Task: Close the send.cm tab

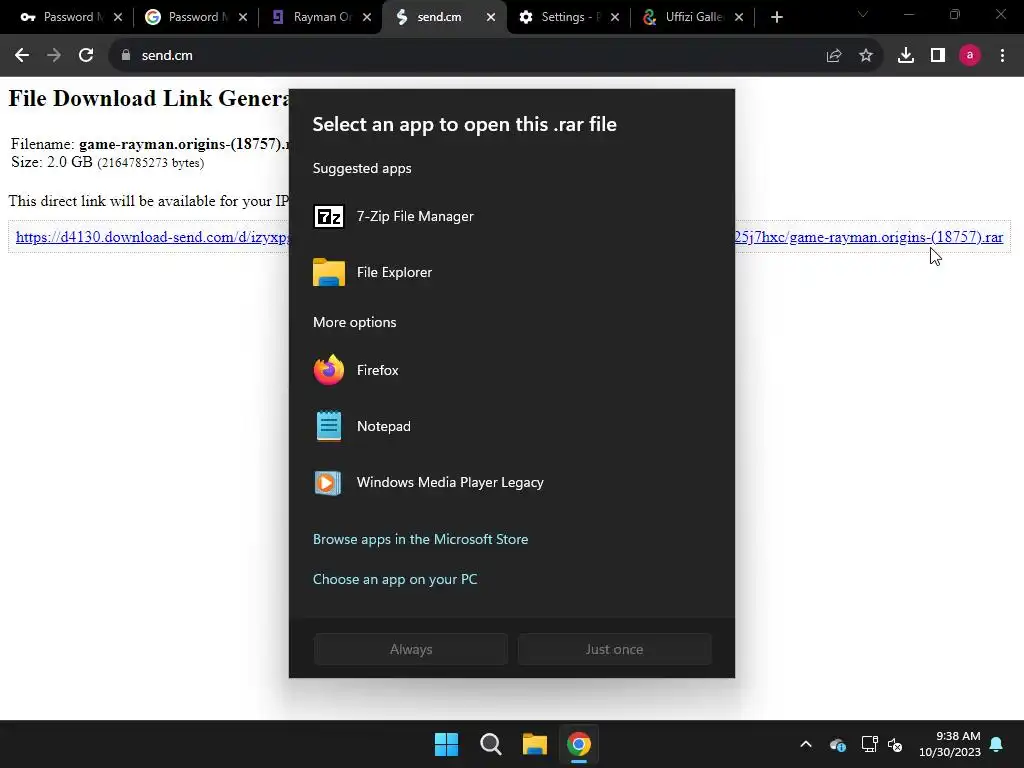Action: coord(491,17)
